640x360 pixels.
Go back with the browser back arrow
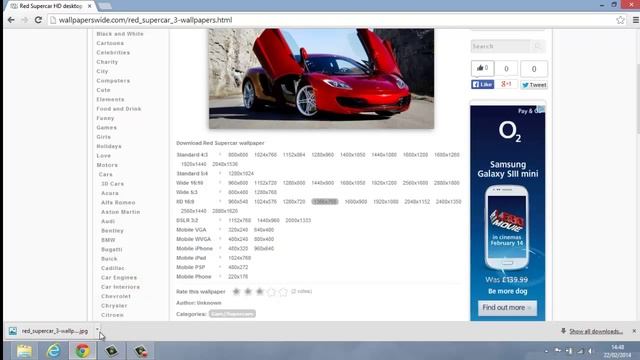point(11,20)
